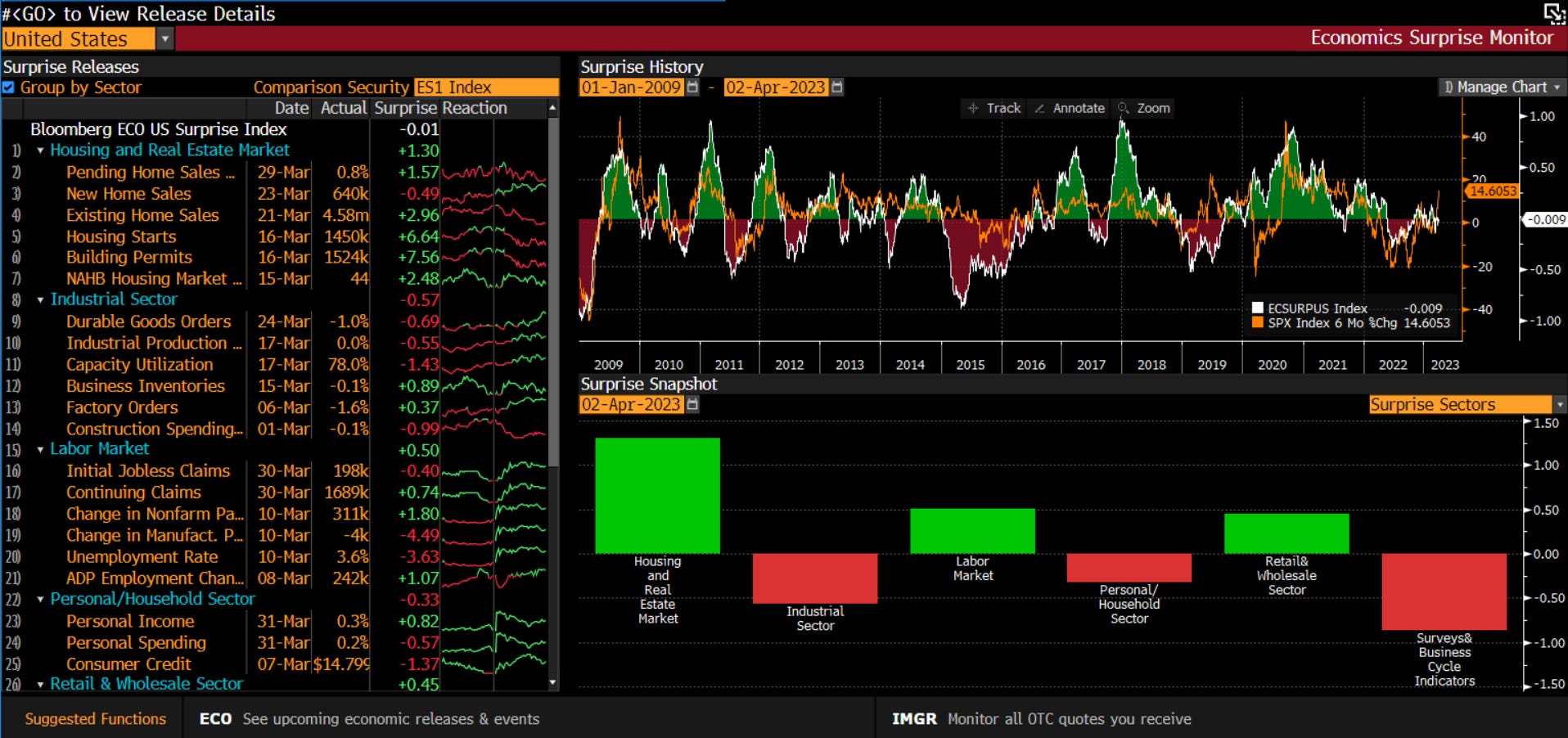Click the Surveys & Business Cycle Indicators red bar
This screenshot has height=738, width=1568.
(x=1444, y=592)
